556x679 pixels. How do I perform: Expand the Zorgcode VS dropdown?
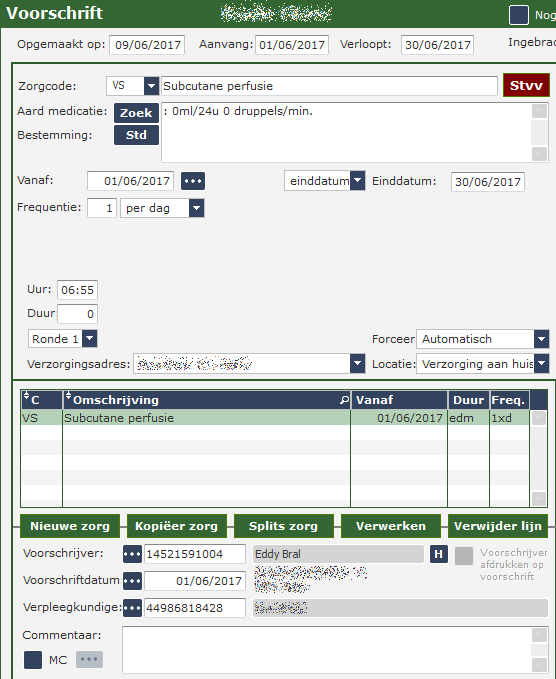(151, 86)
